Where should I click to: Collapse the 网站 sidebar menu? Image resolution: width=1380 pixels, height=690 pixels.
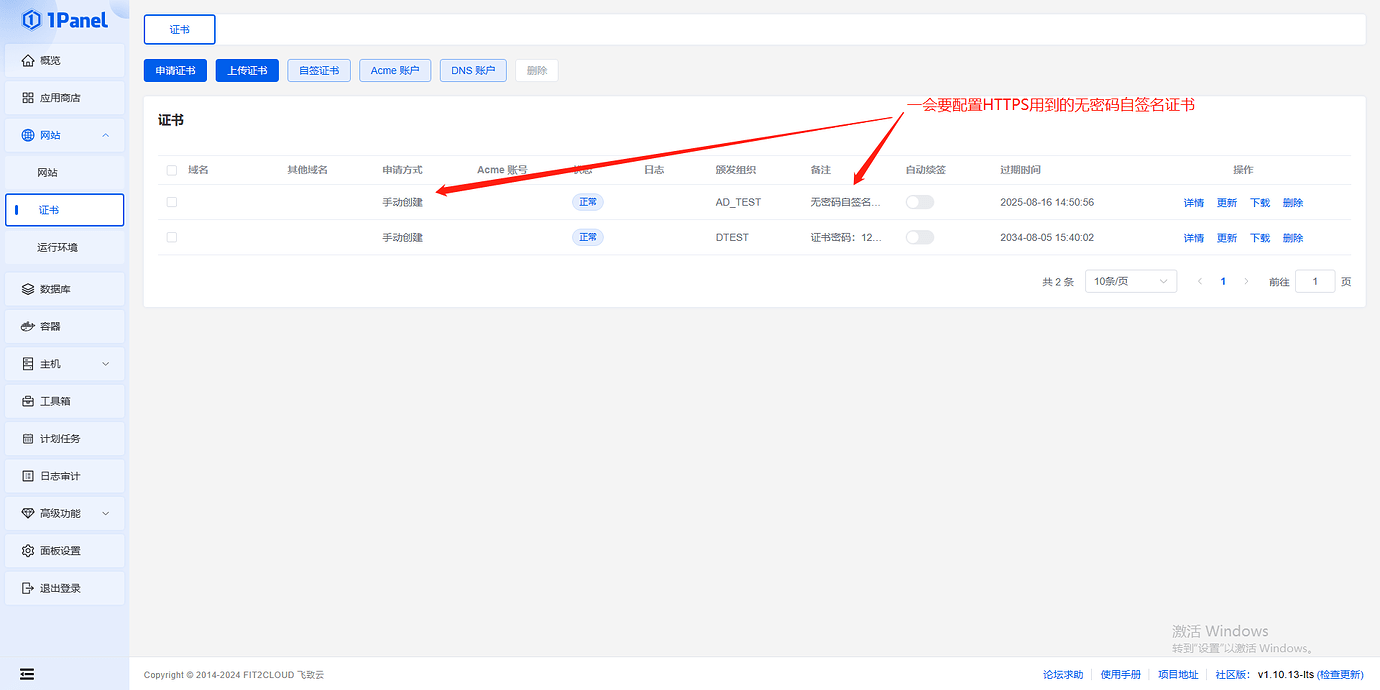(x=64, y=134)
